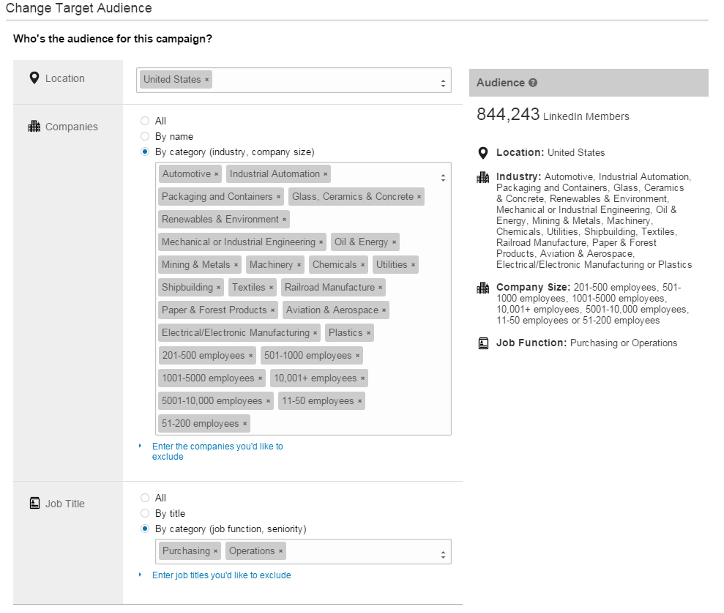Viewport: 724px width, 613px height.
Task: Click the Audience help question mark icon
Action: (533, 83)
